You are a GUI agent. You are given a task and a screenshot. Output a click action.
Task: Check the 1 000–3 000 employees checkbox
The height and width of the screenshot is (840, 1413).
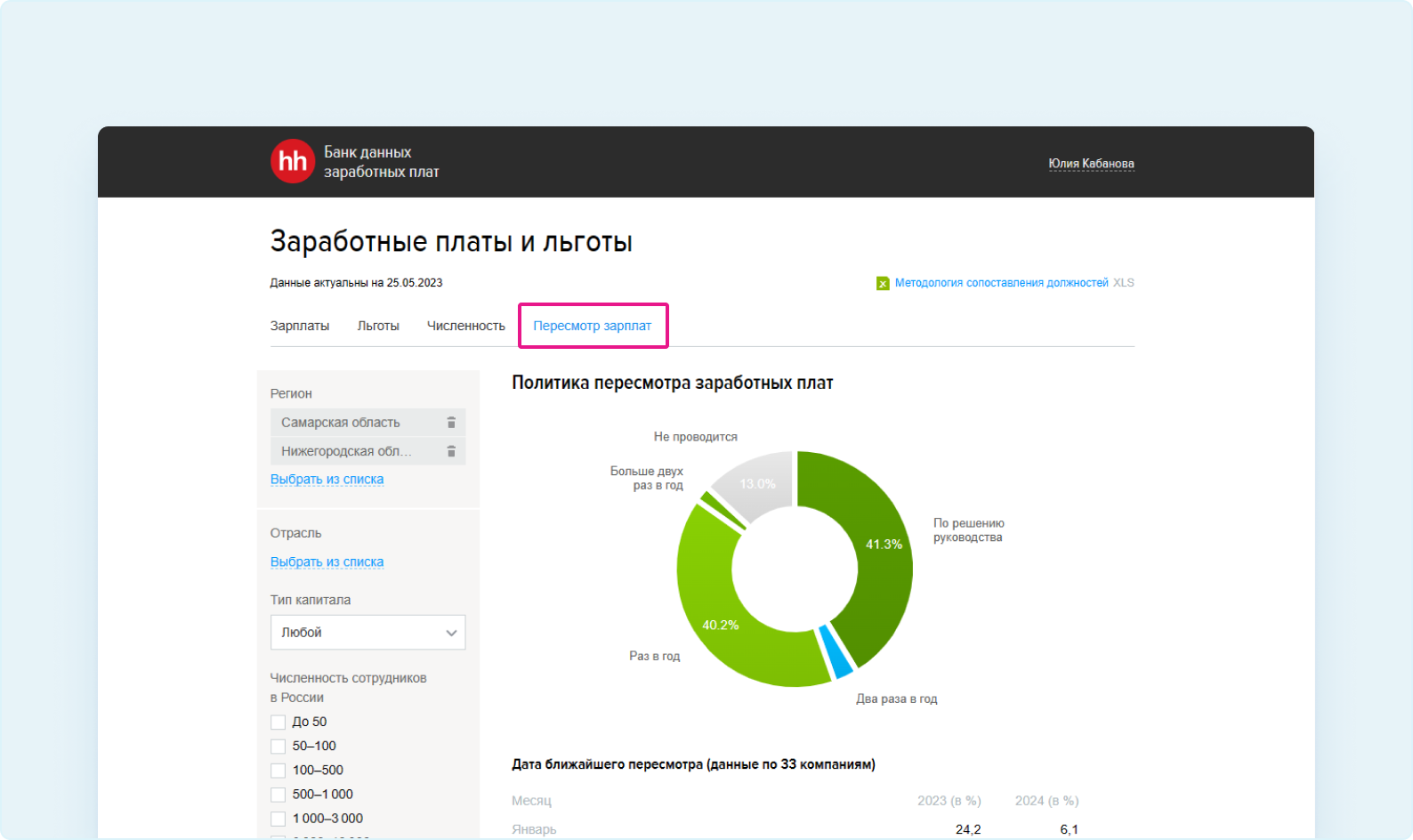(279, 819)
